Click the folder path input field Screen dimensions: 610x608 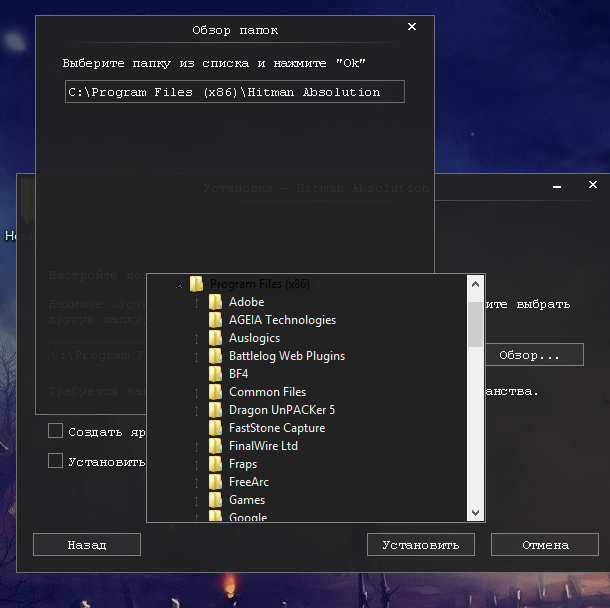tap(235, 92)
